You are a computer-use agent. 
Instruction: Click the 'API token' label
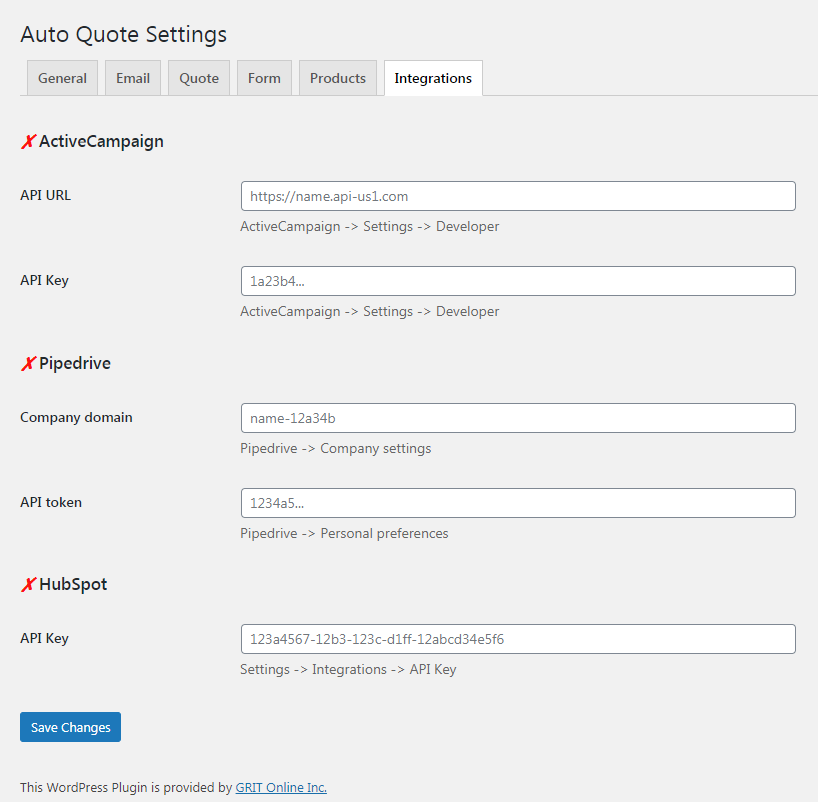[x=51, y=502]
